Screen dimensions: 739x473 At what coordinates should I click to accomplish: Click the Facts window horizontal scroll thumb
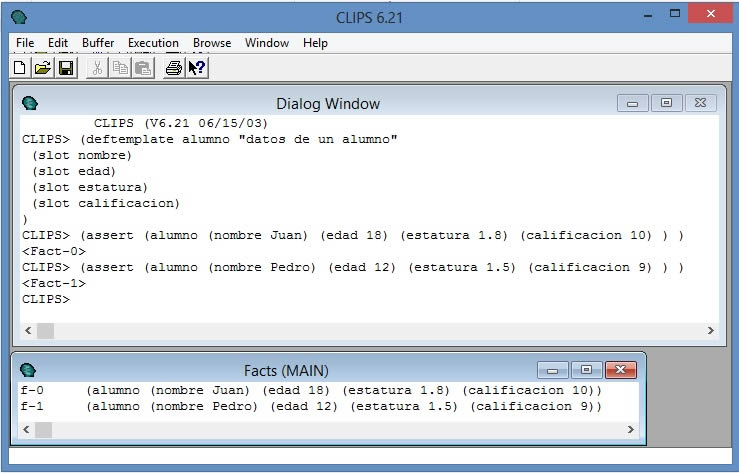(44, 429)
